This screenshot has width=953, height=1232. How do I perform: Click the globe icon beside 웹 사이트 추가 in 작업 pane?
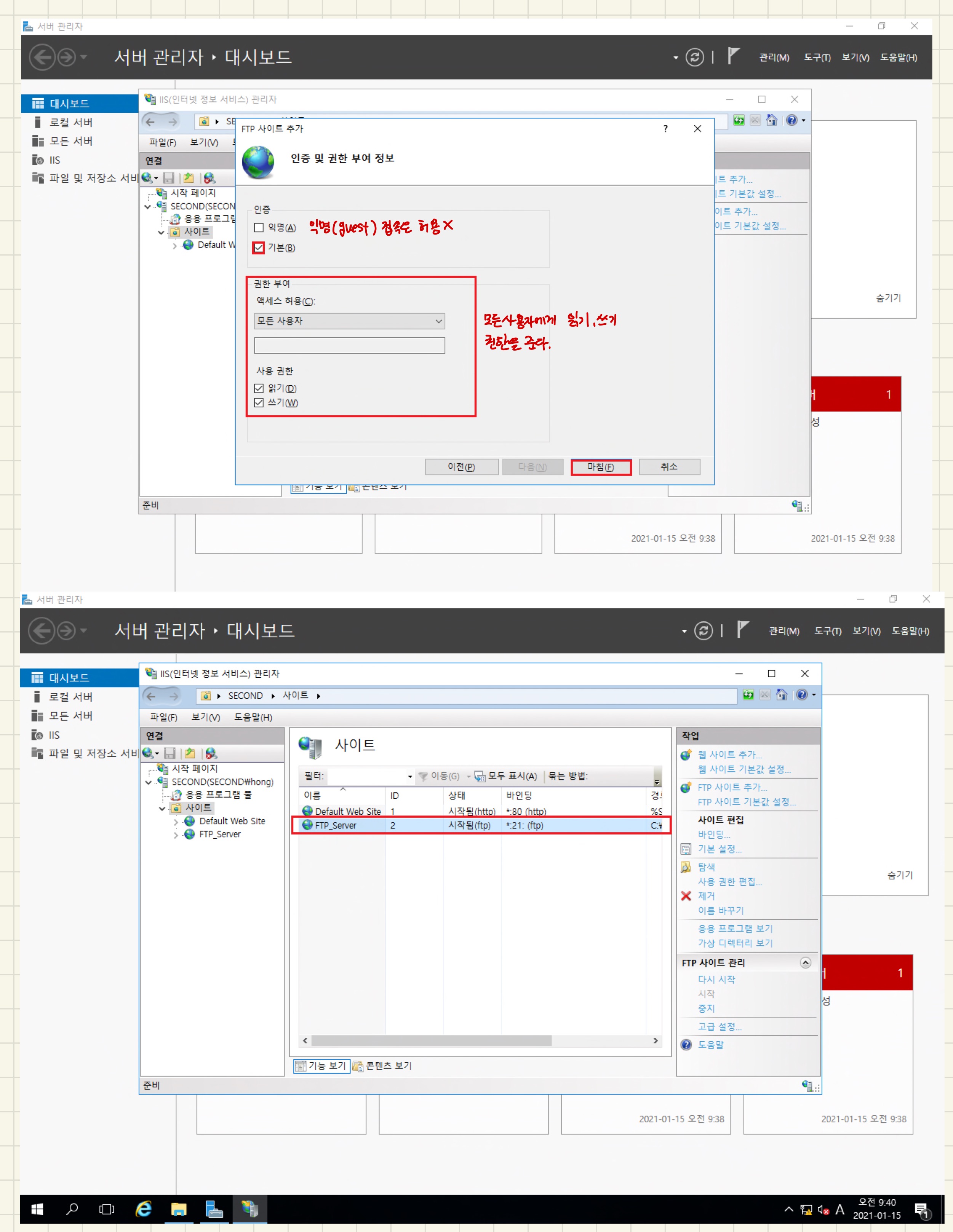point(686,755)
